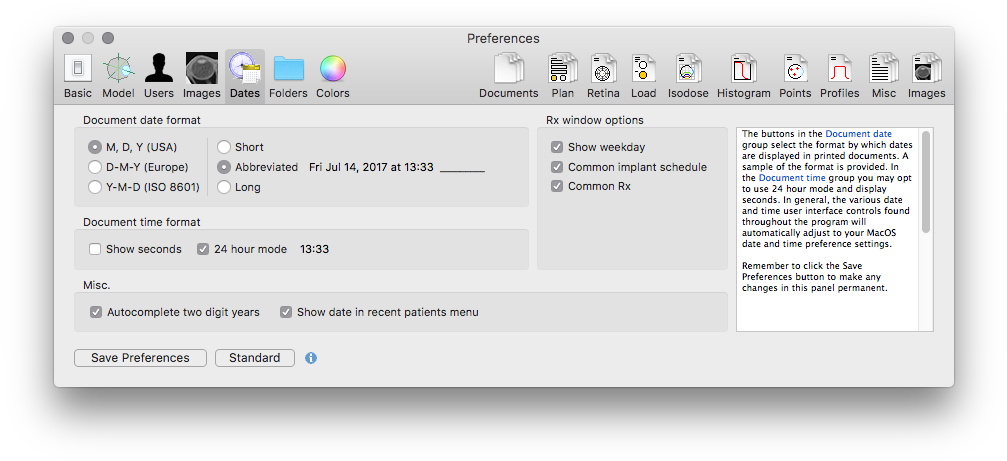Toggle Autocomplete two digit years
This screenshot has height=461, width=1007.
(x=175, y=312)
